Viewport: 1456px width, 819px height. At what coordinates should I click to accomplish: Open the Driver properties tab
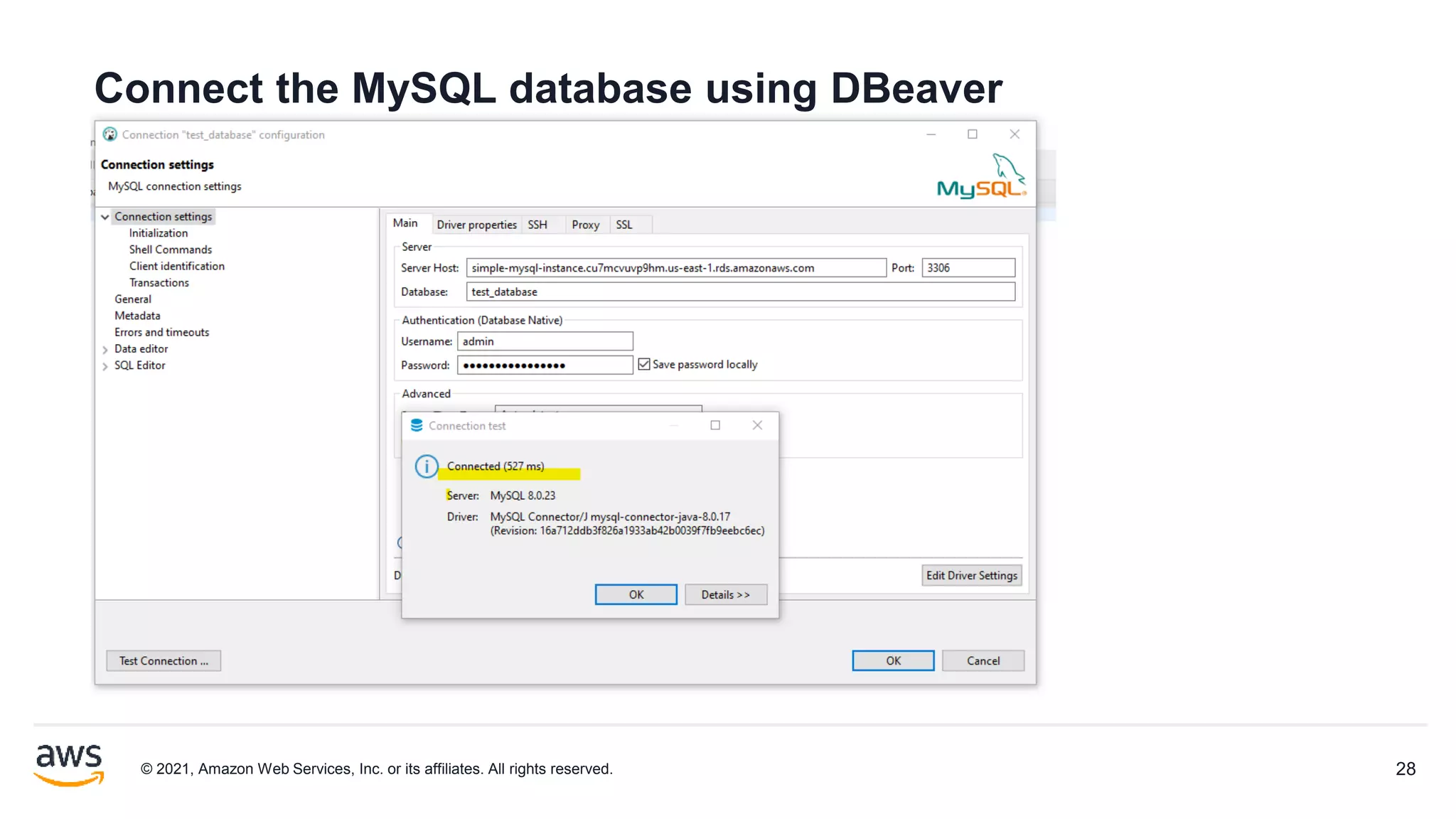point(476,225)
